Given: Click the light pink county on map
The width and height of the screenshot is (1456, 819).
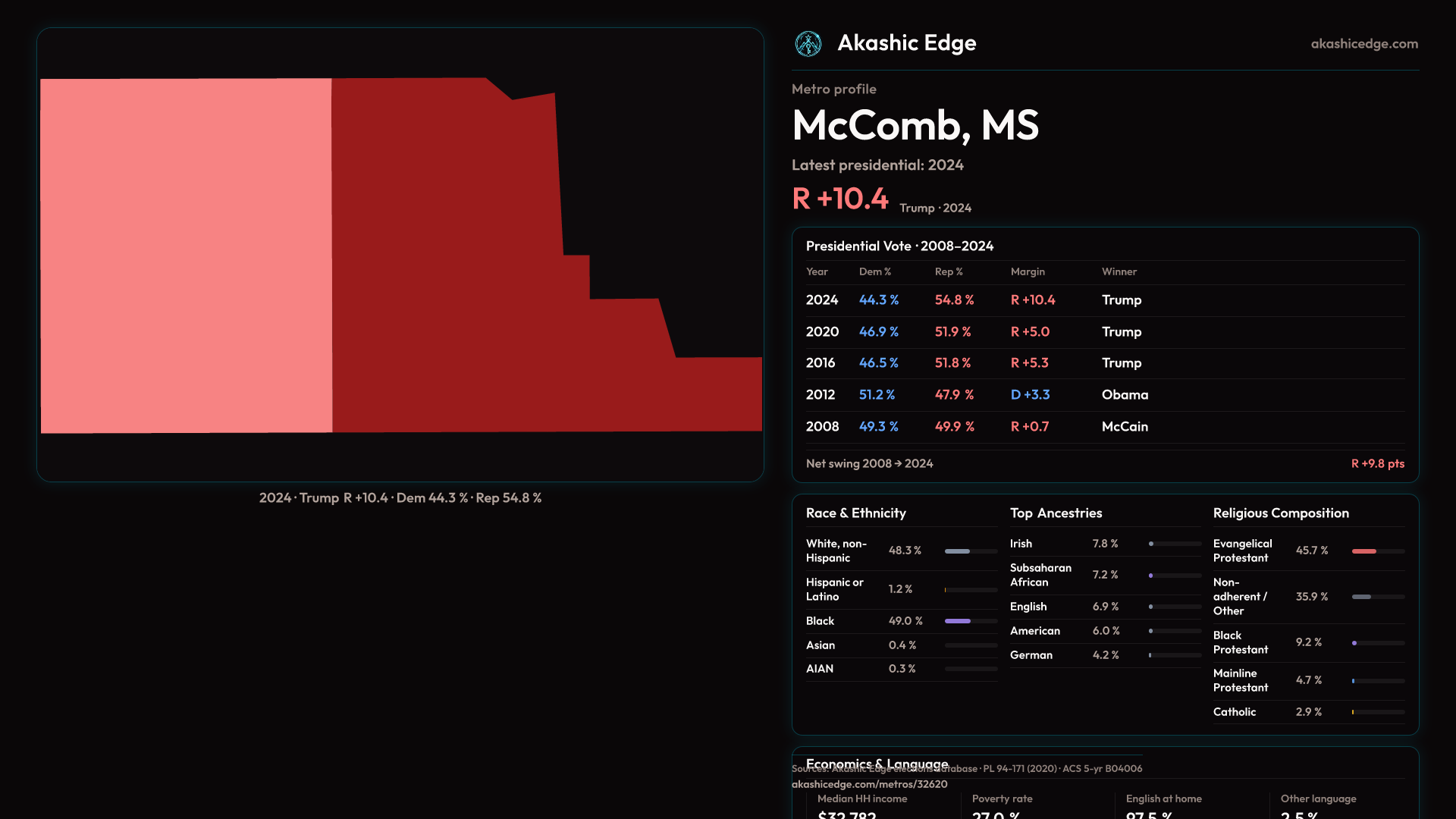Looking at the screenshot, I should click(x=186, y=256).
